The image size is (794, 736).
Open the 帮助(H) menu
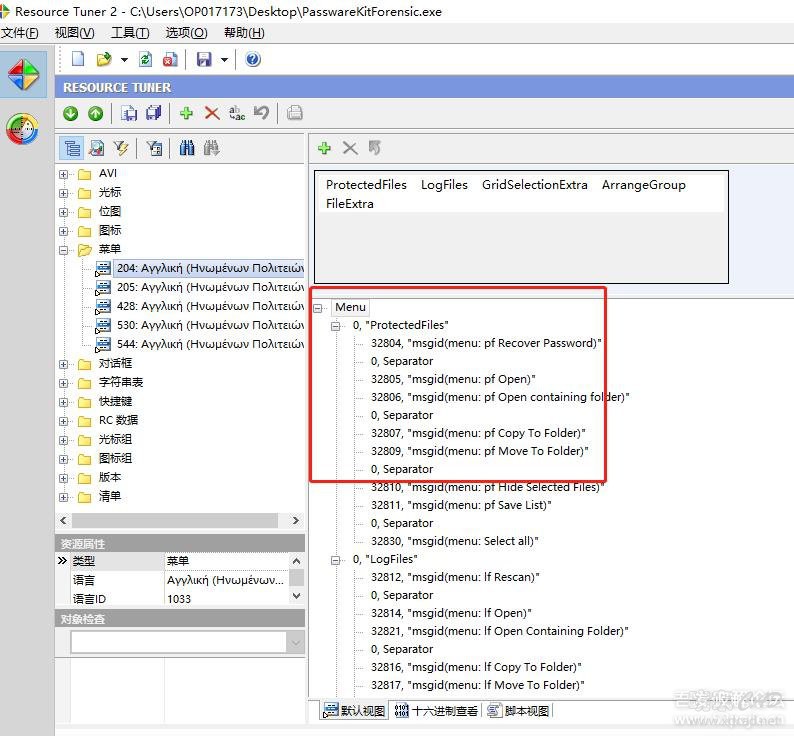point(244,33)
